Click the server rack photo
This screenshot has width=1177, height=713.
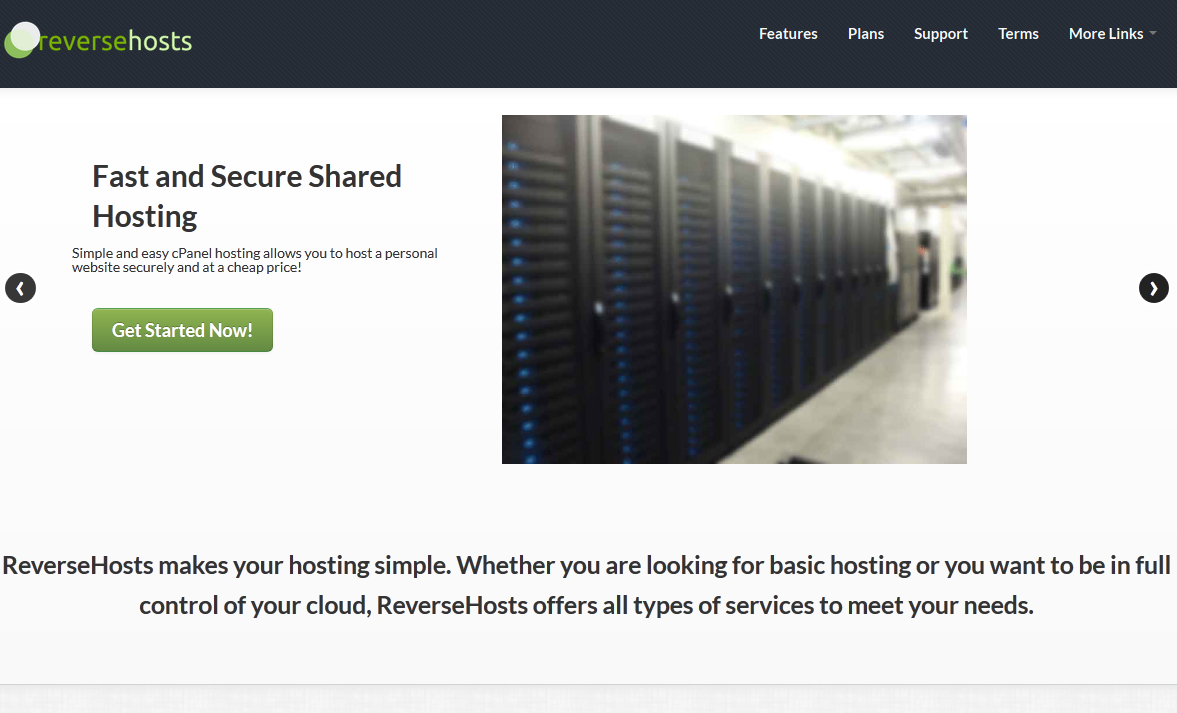(x=734, y=289)
